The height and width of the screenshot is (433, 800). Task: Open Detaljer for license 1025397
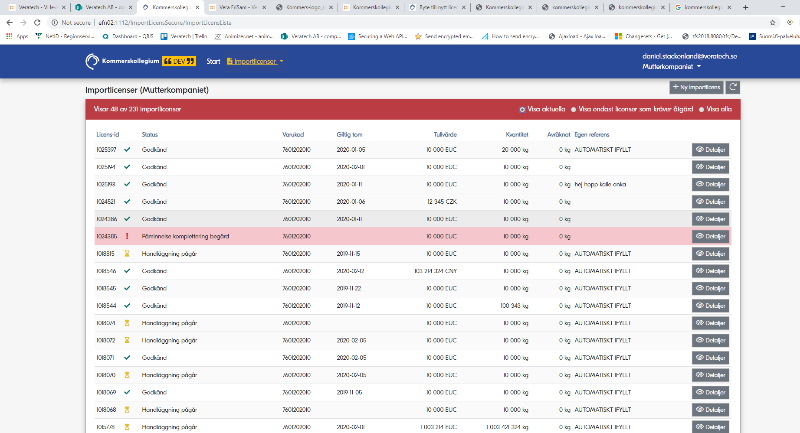click(710, 150)
